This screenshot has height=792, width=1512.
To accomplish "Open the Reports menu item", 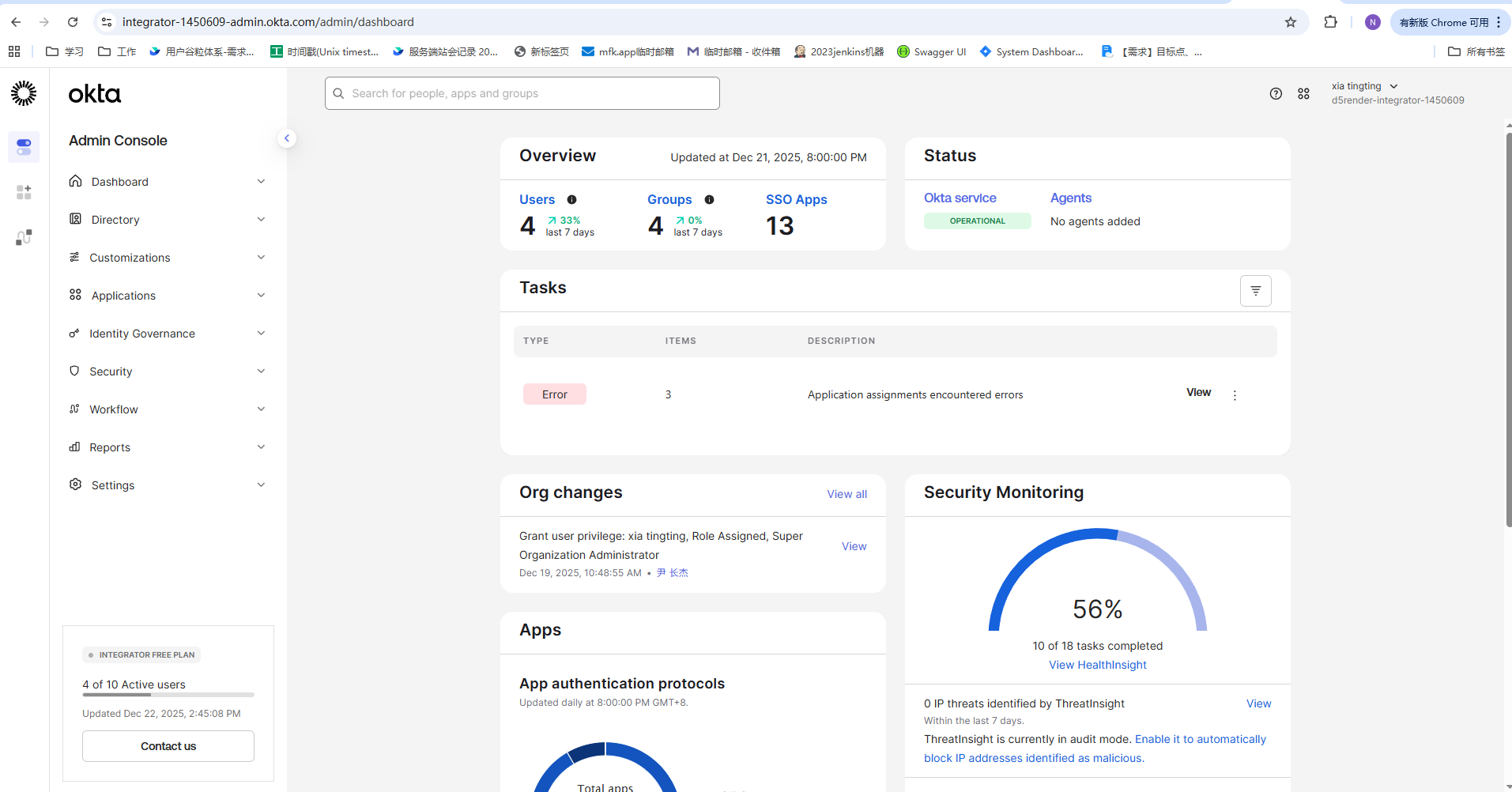I will click(110, 447).
